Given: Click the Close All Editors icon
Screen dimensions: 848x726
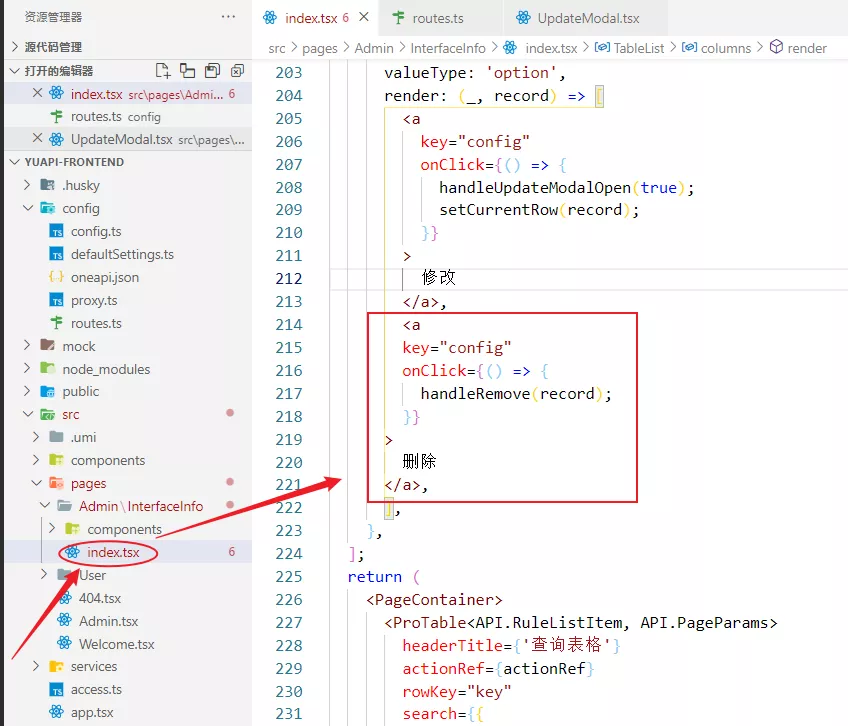Looking at the screenshot, I should 237,71.
